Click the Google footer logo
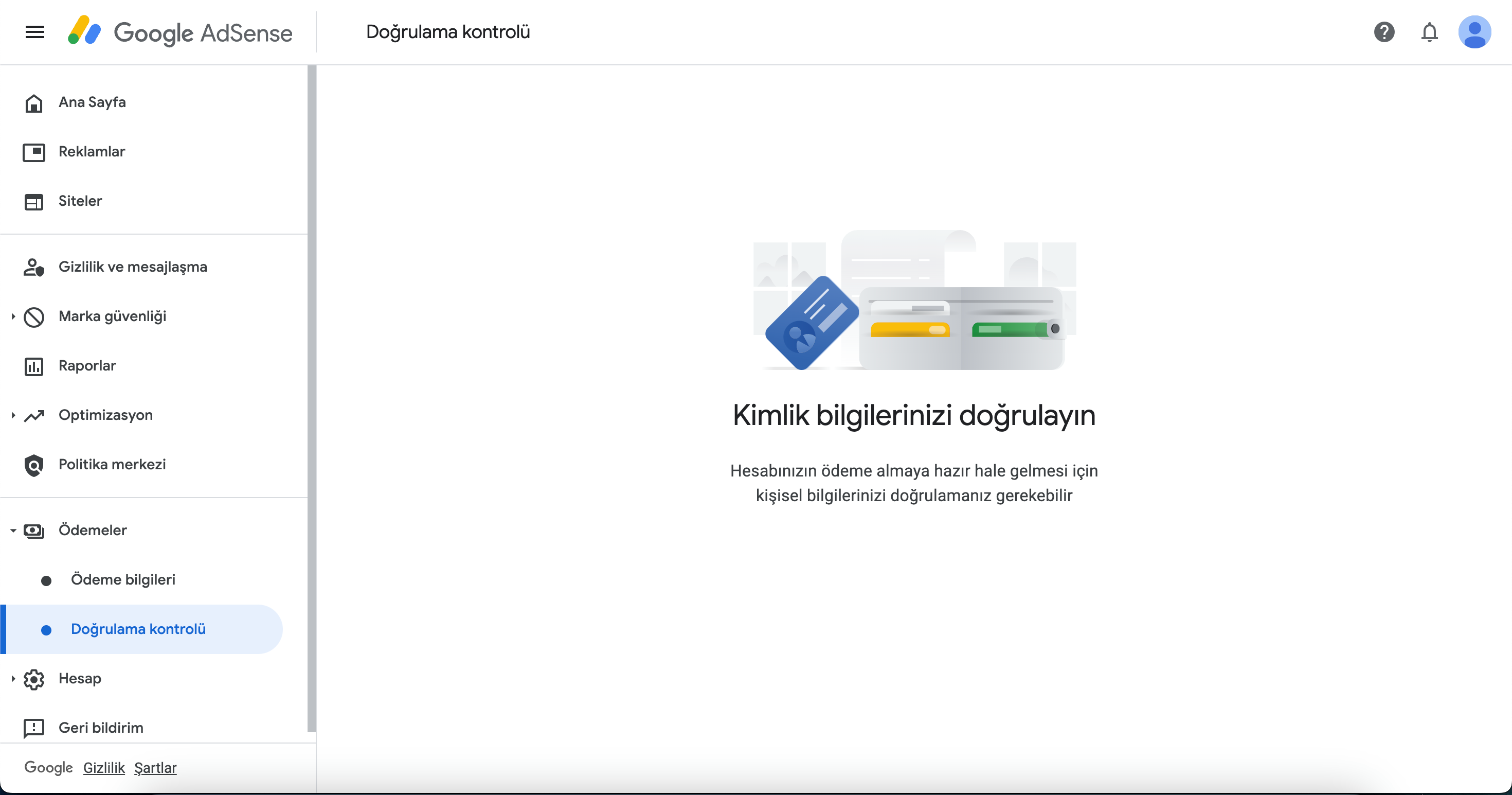 pos(49,767)
